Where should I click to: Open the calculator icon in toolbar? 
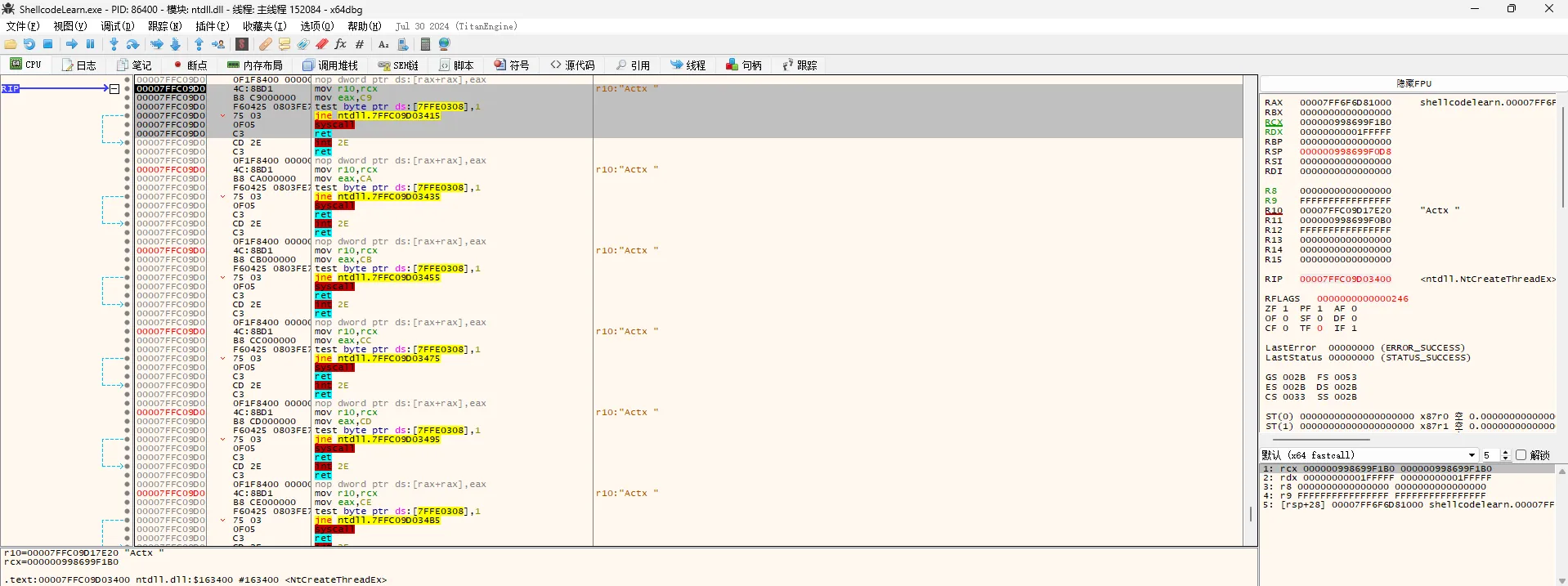425,44
